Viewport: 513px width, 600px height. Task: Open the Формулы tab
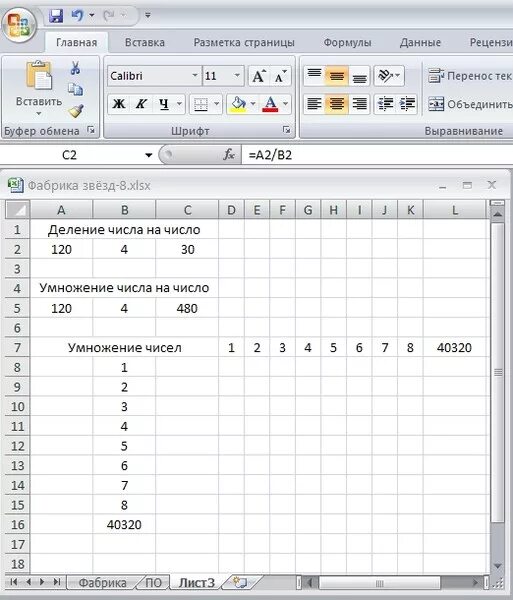[347, 42]
